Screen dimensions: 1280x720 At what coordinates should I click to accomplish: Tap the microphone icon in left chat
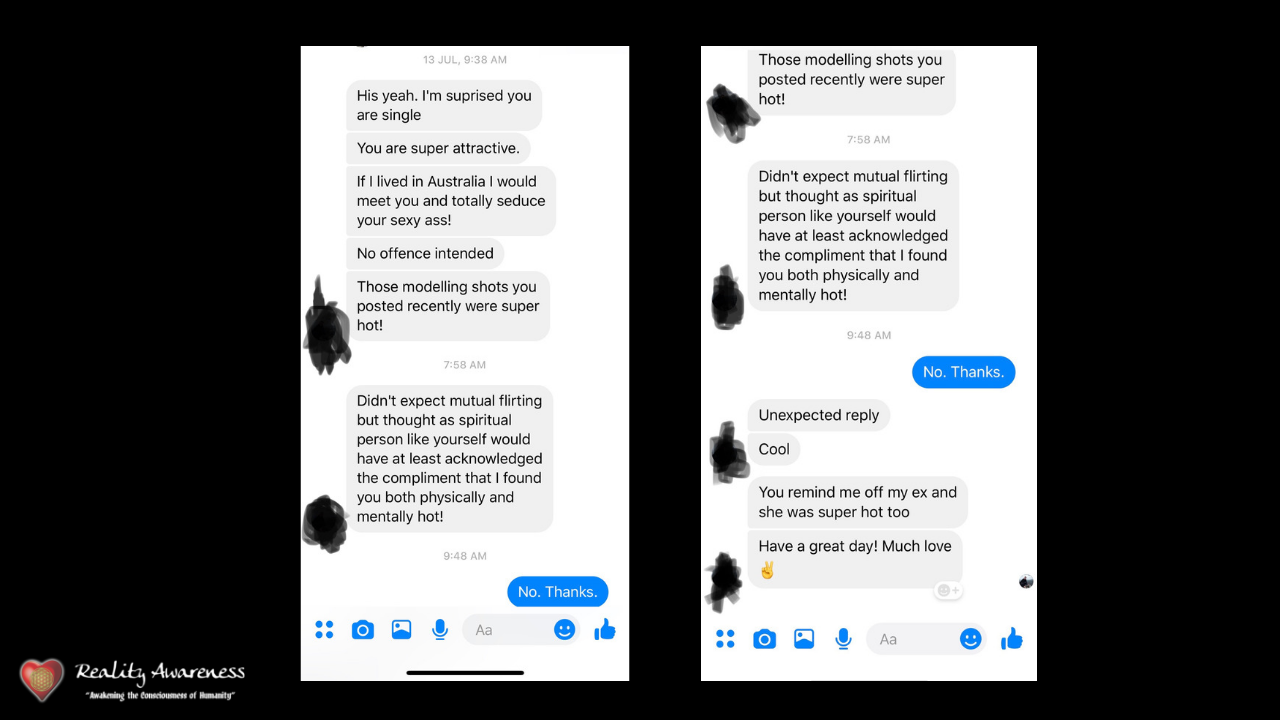(x=440, y=630)
